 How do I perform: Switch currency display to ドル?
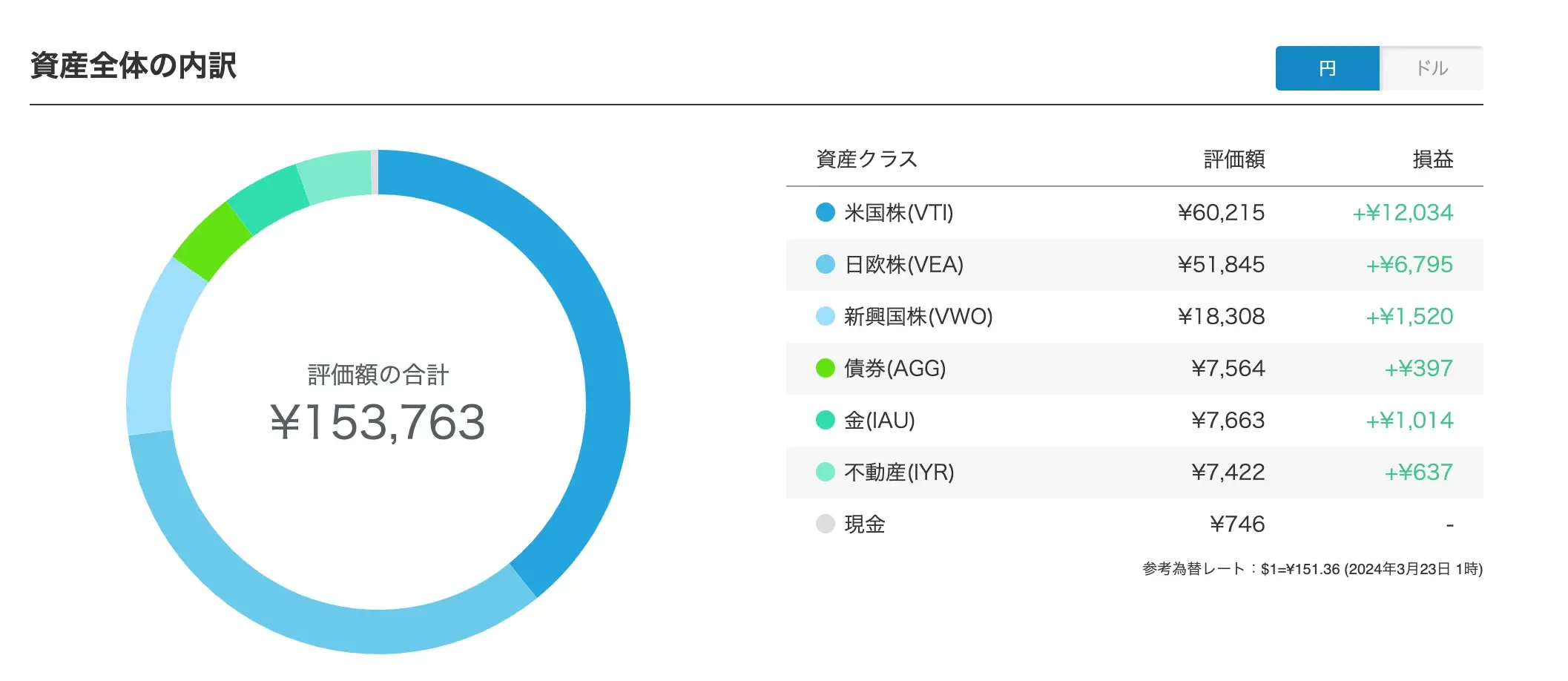[1432, 68]
